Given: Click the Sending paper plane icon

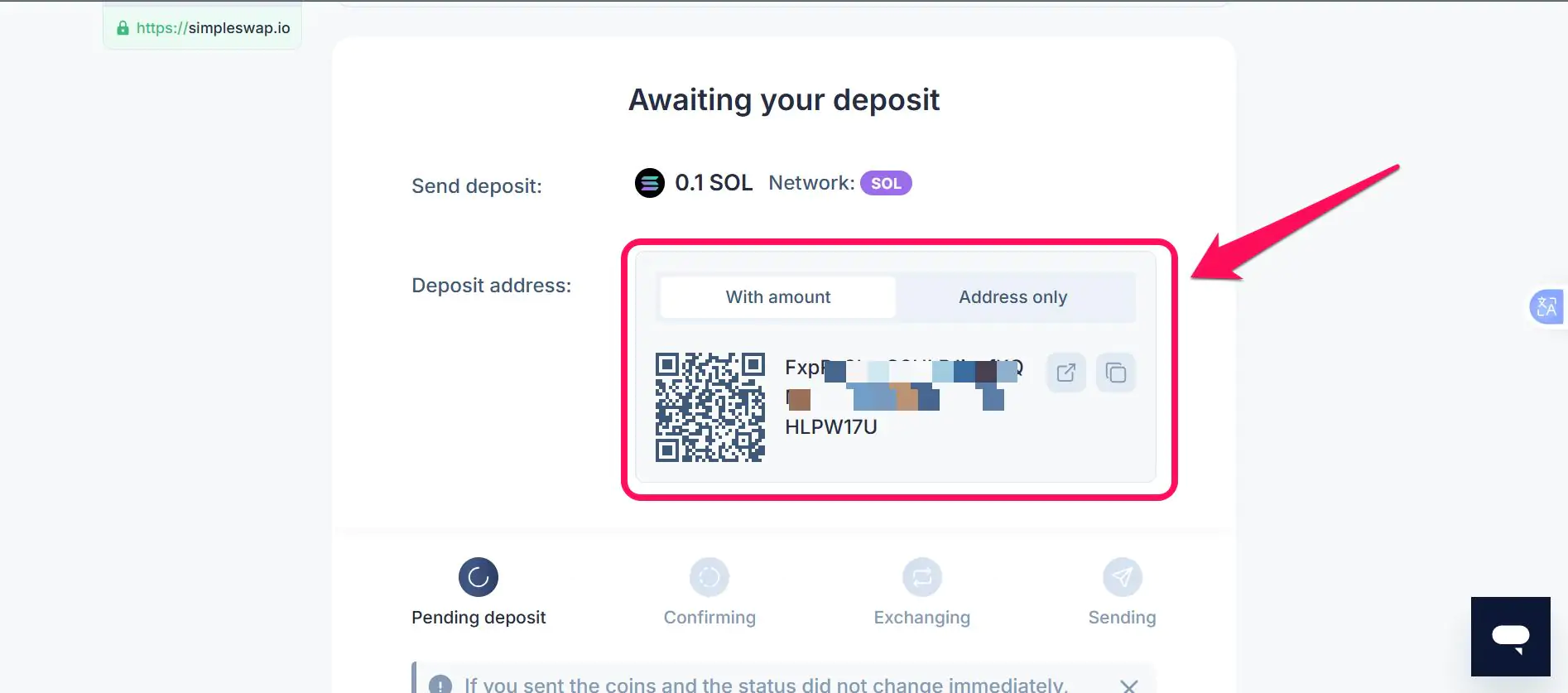Looking at the screenshot, I should click(1122, 576).
